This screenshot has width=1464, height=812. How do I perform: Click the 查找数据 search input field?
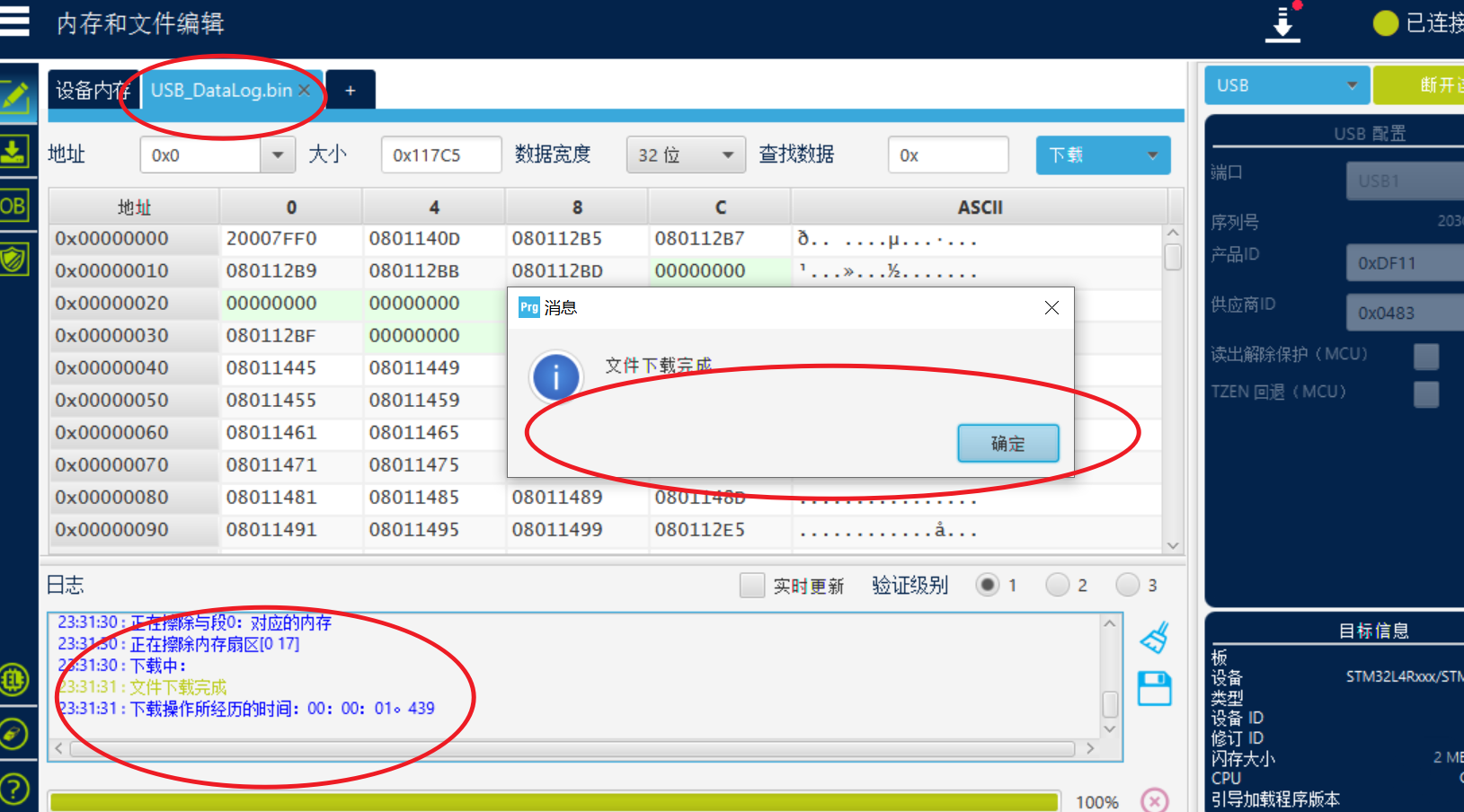coord(948,155)
